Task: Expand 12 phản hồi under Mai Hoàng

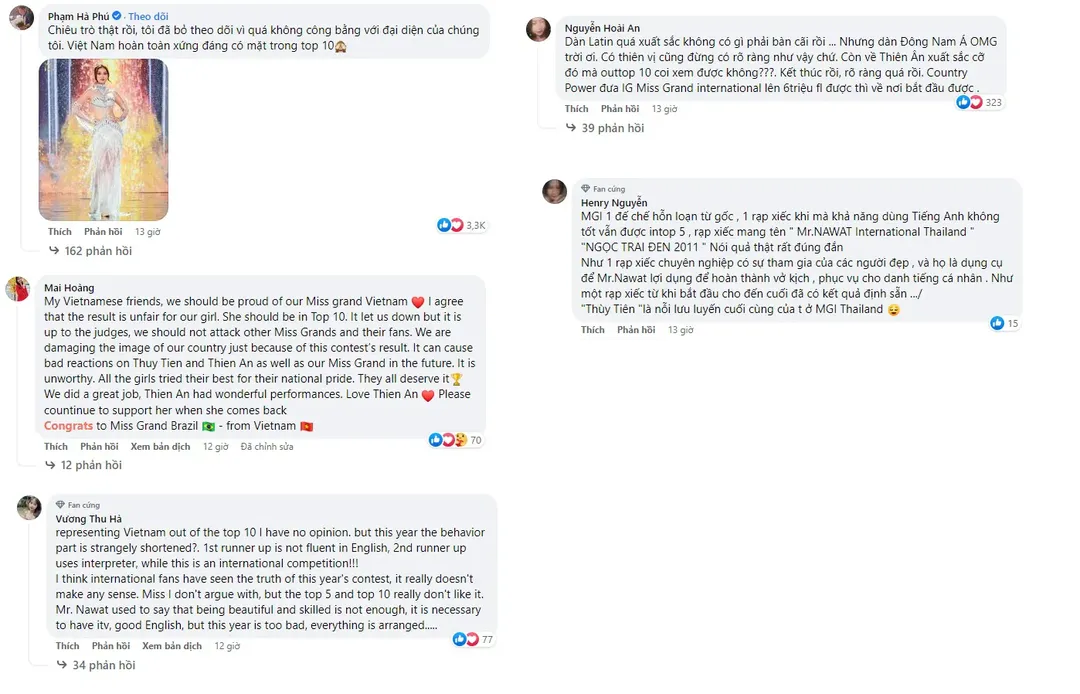Action: coord(91,465)
